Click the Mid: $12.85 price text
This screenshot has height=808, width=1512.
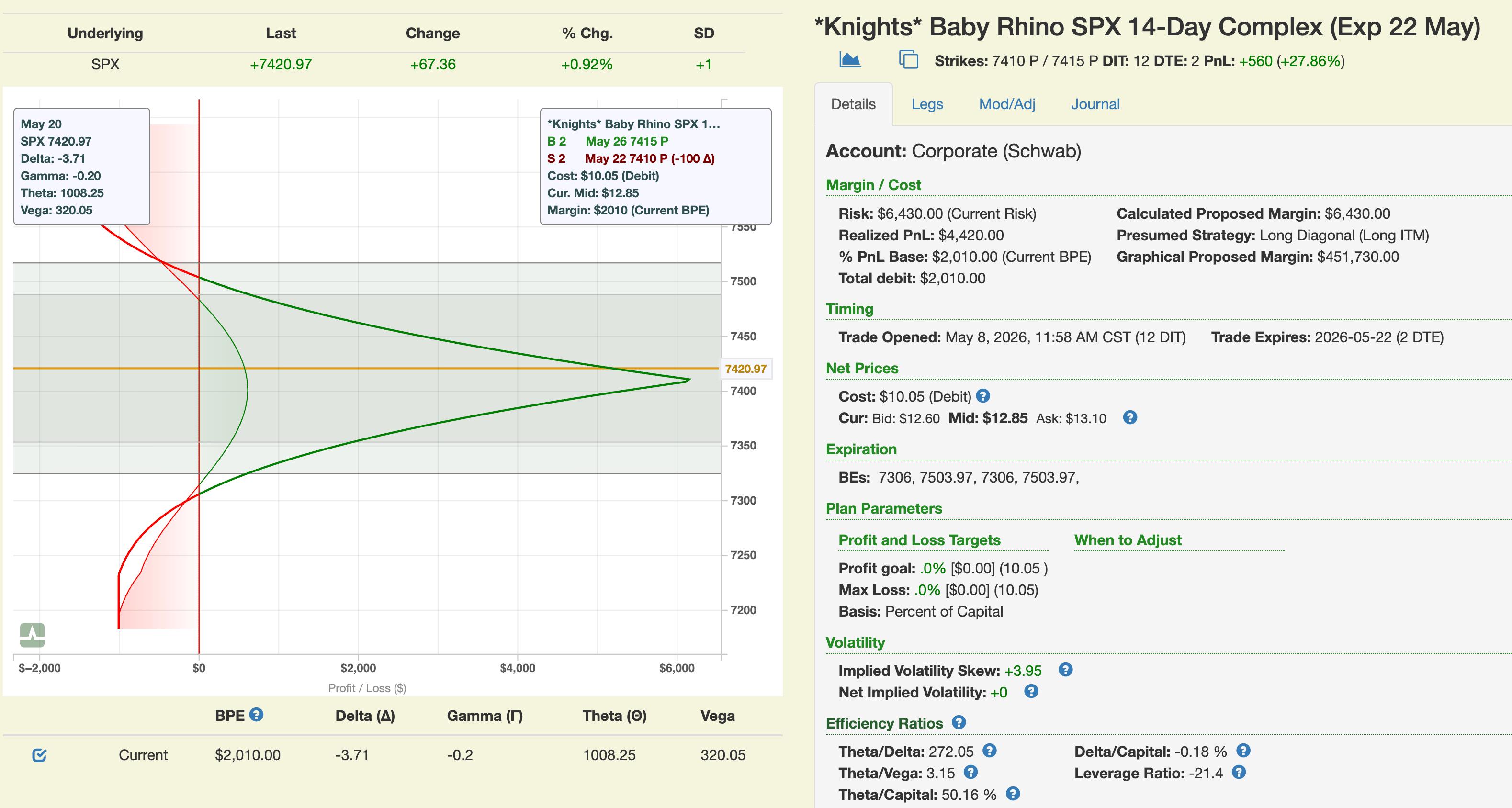click(988, 418)
